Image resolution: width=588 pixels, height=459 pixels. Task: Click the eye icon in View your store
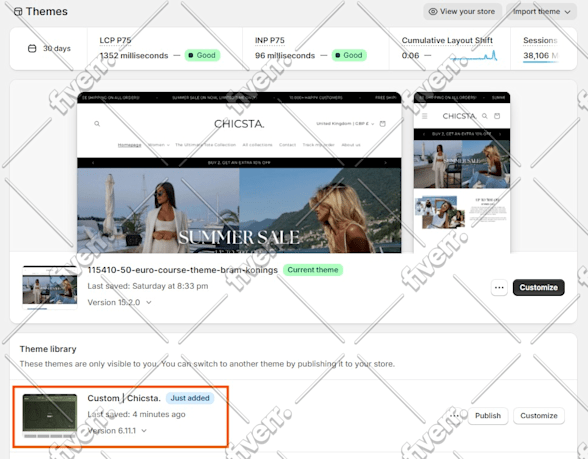pos(433,12)
